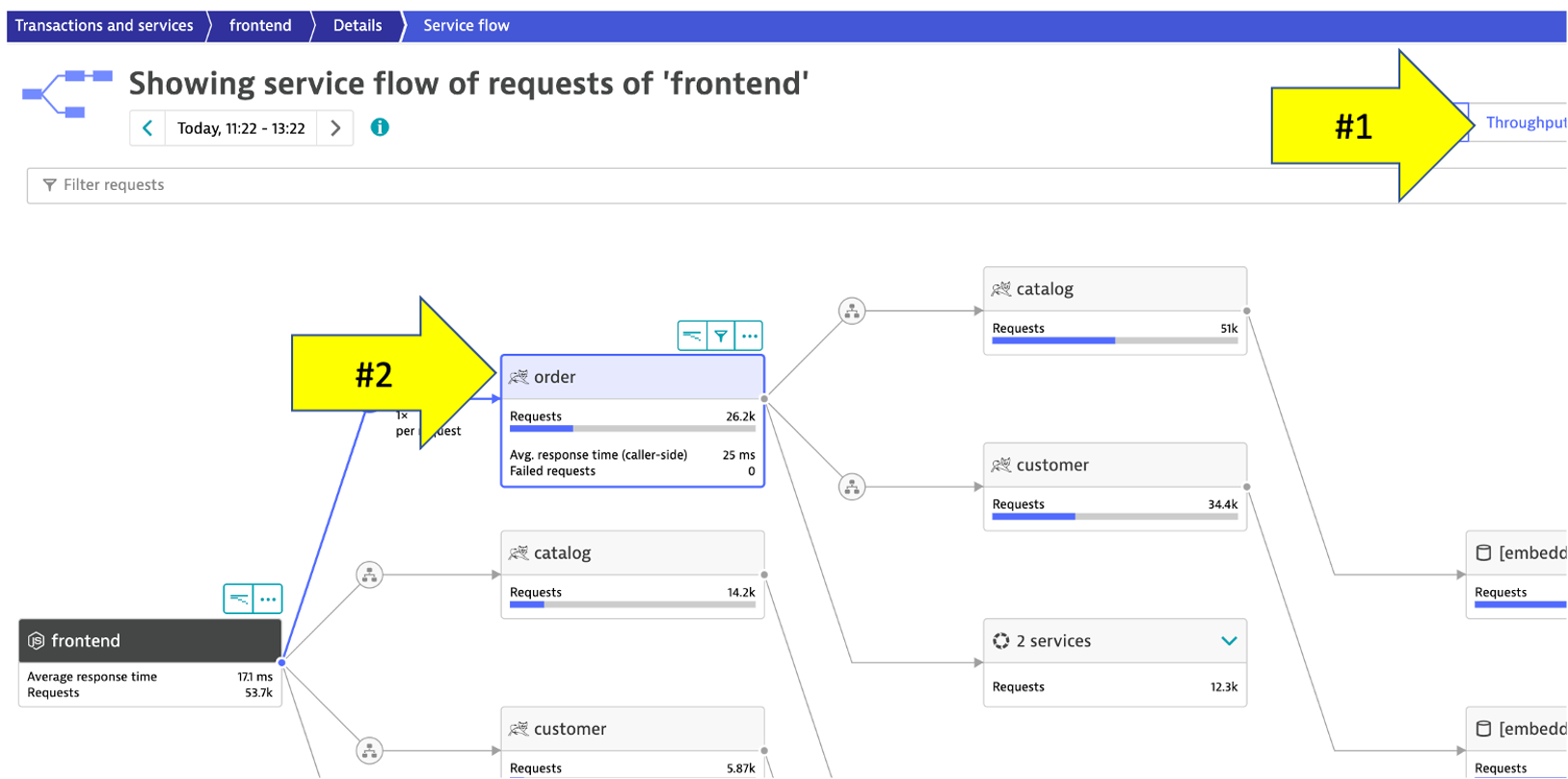Click the service flow icon above frontend node
This screenshot has height=779, width=1568.
click(238, 599)
